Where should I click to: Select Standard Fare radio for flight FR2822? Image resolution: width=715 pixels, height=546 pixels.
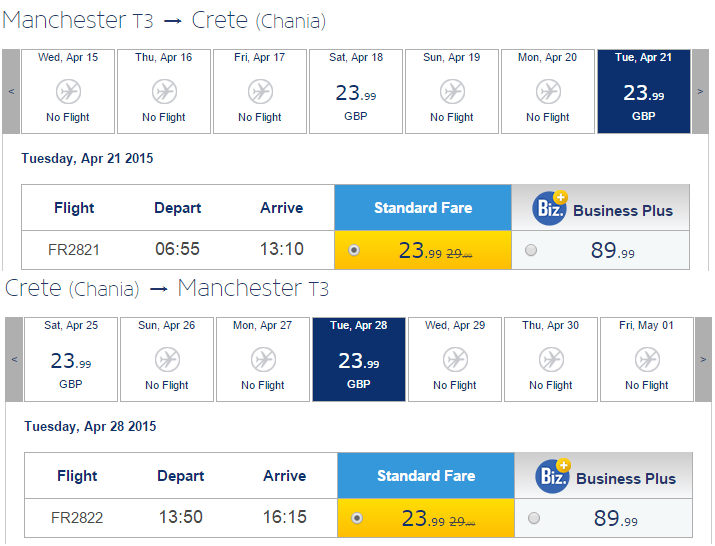357,518
